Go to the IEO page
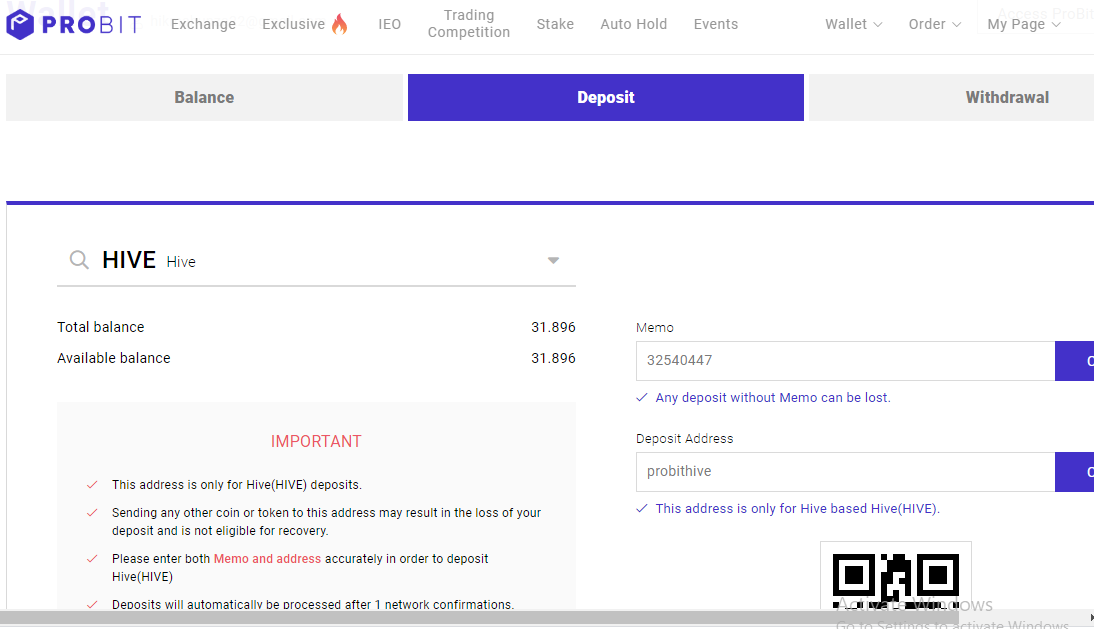The image size is (1094, 629). 389,24
